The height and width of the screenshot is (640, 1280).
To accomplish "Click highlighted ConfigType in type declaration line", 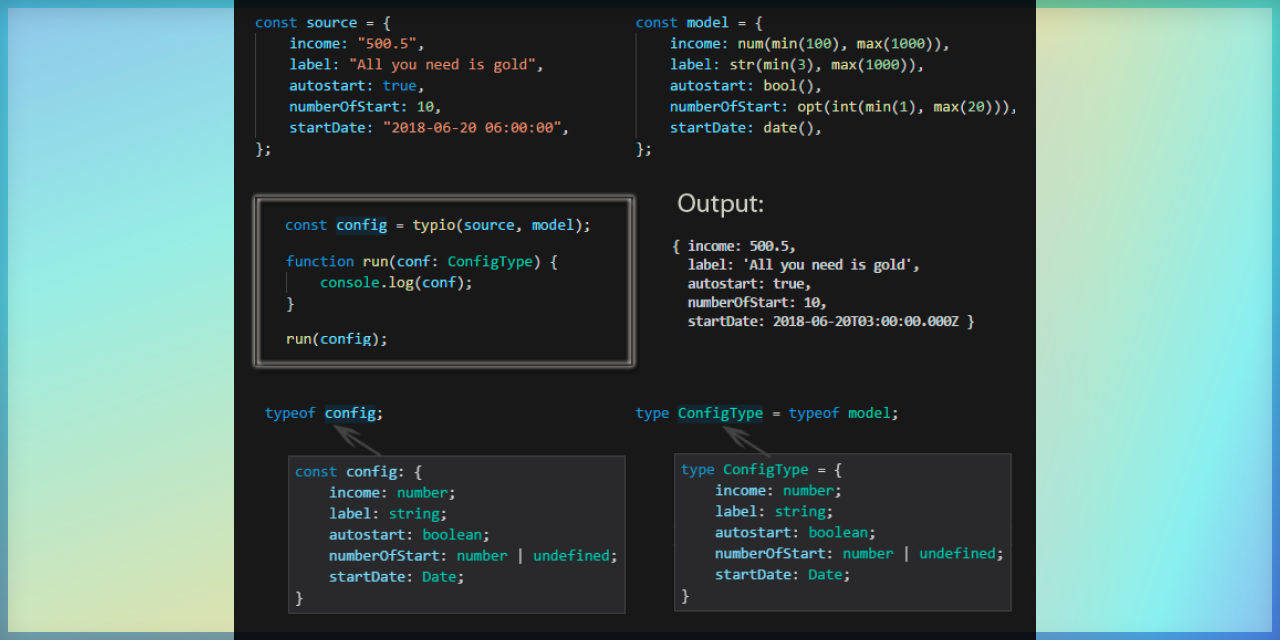I will point(720,413).
